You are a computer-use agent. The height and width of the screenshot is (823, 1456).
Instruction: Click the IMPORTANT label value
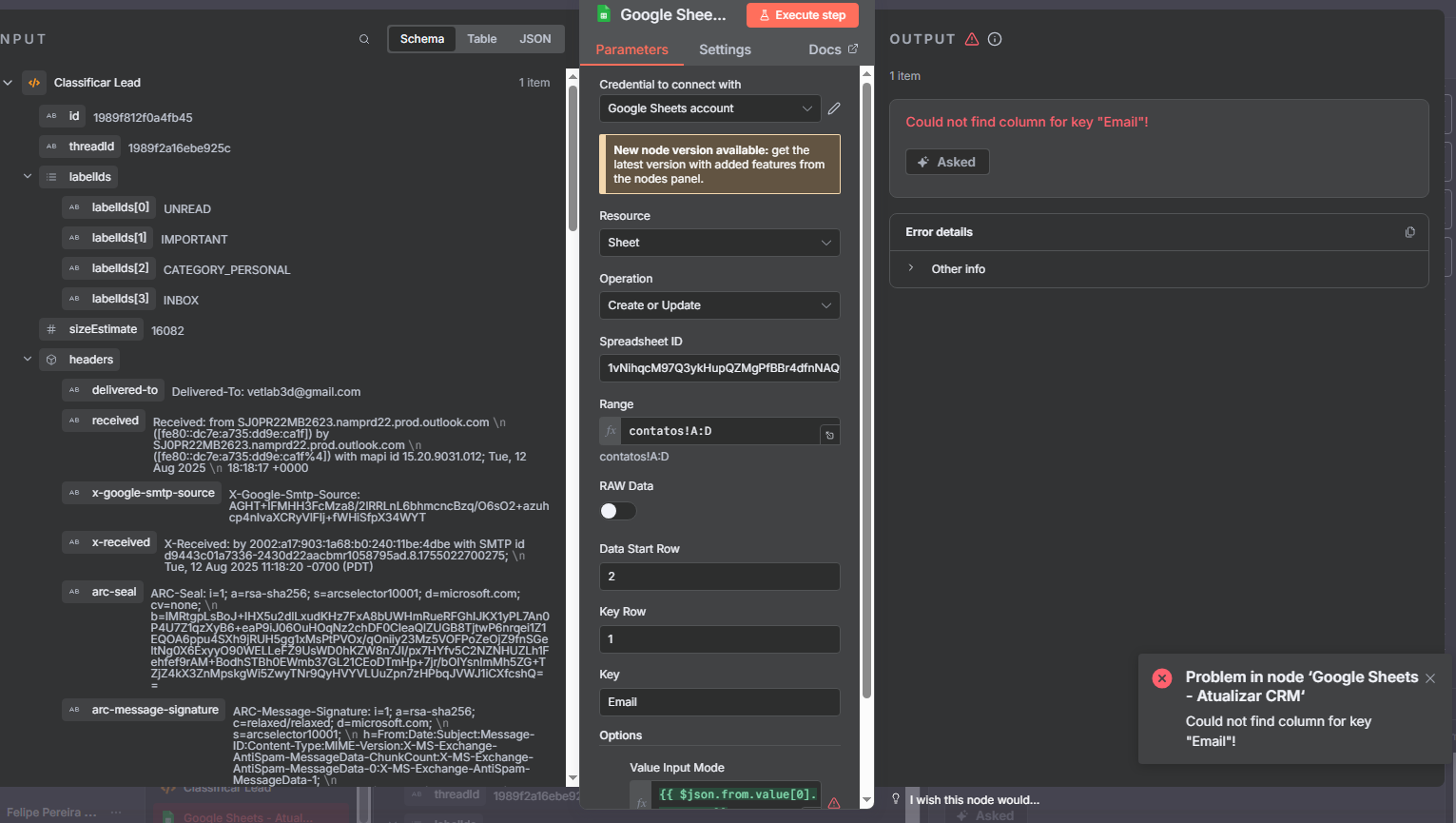194,239
